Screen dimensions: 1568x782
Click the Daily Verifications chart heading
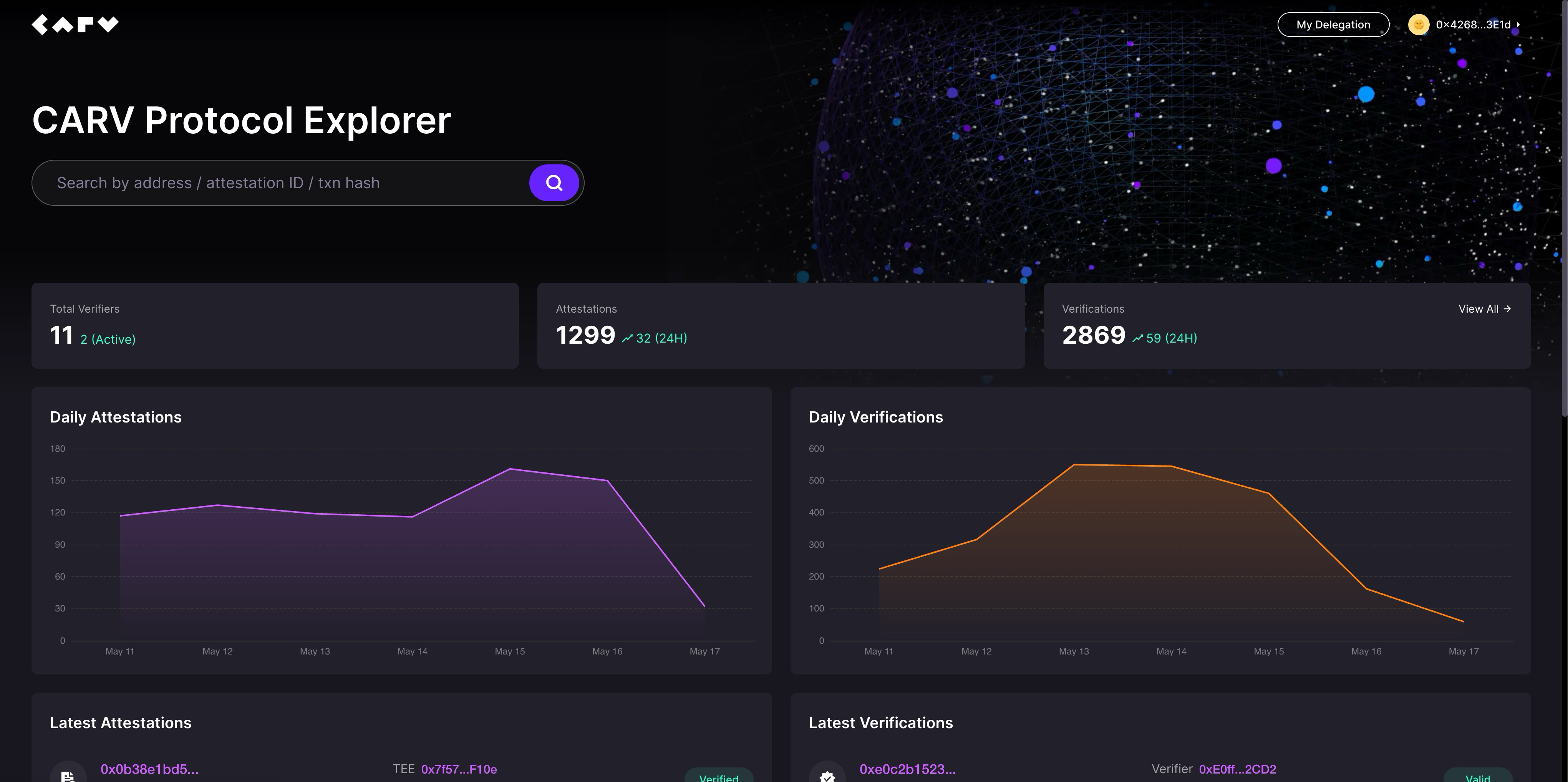[x=876, y=417]
